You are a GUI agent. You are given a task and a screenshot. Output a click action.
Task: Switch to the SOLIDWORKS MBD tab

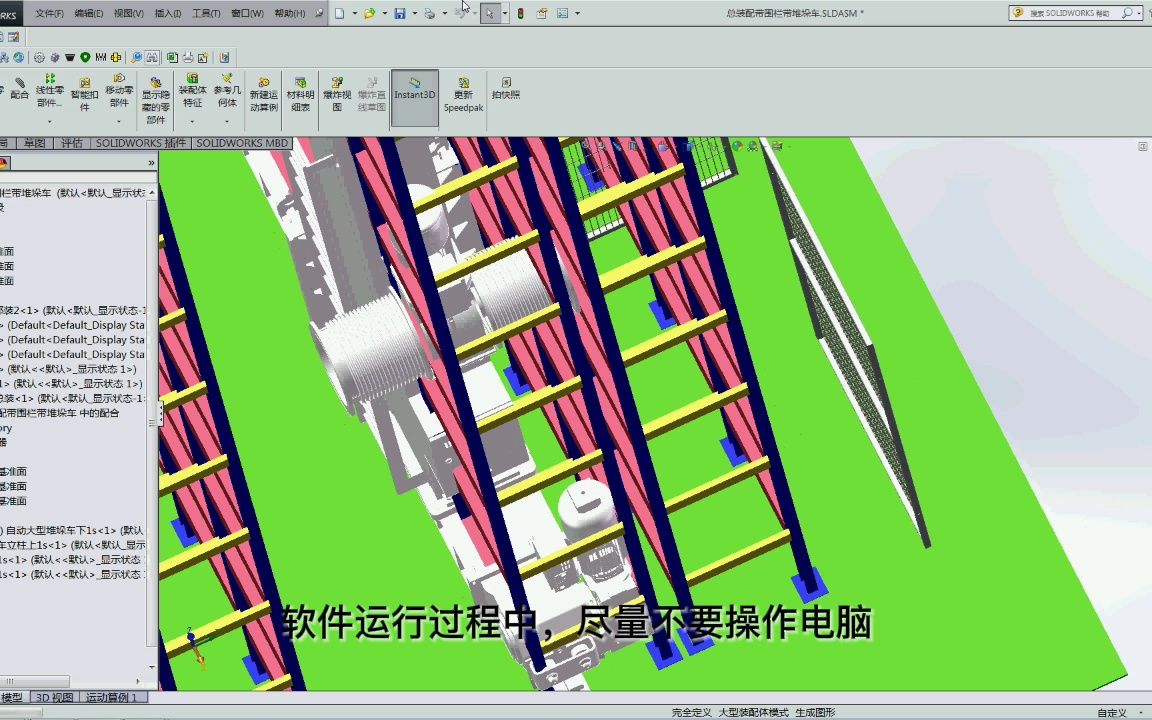(x=242, y=142)
